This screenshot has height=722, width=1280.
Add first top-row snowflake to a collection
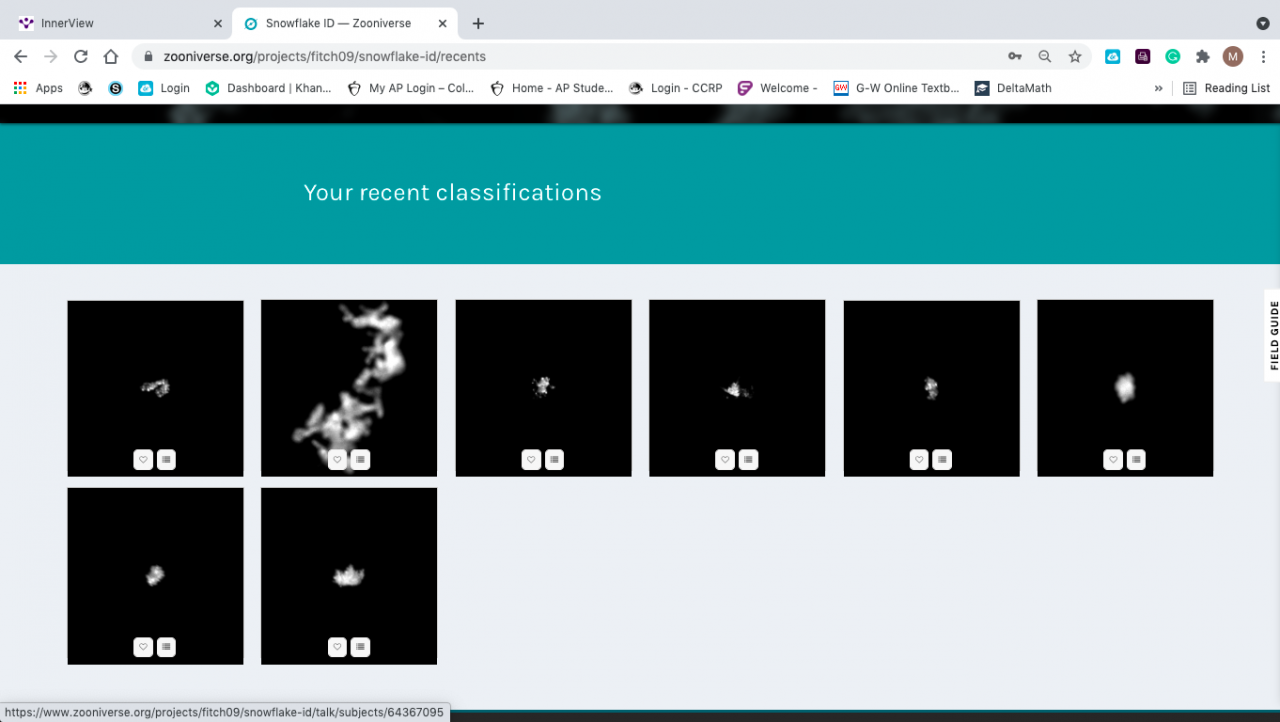tap(167, 460)
